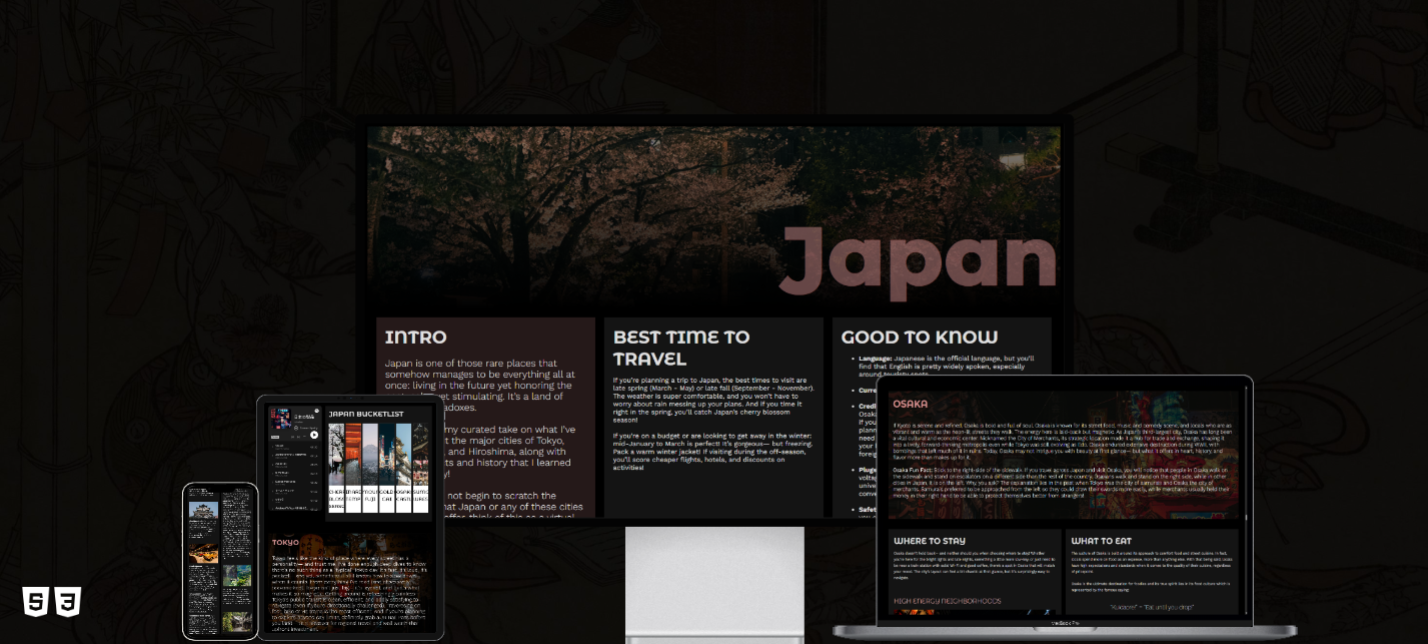Open the green river photo on the phone
1428x644 pixels.
click(237, 575)
